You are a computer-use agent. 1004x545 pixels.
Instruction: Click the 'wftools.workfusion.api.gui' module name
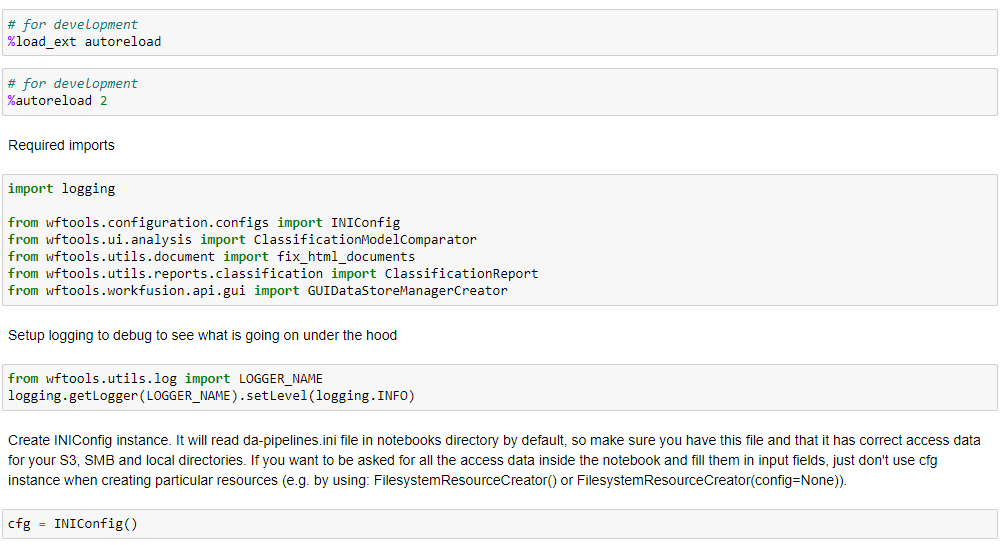tap(145, 291)
